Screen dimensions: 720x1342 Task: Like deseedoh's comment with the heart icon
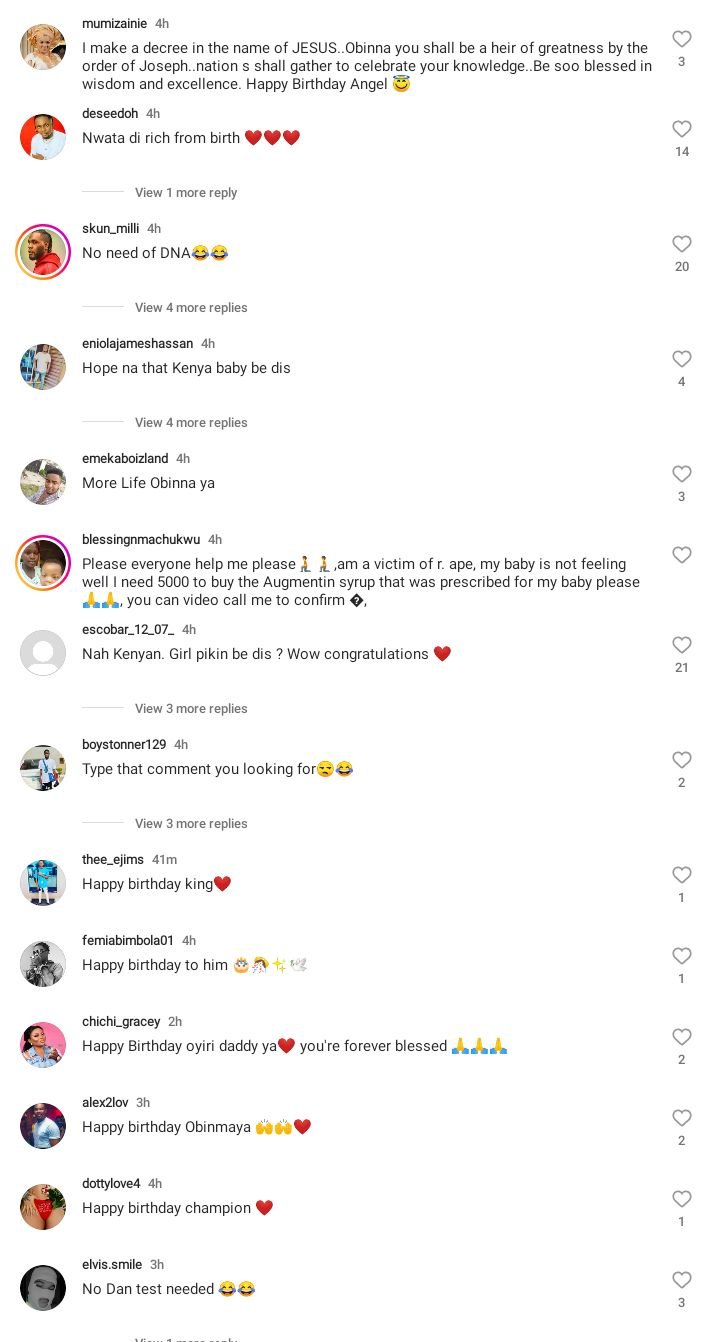(681, 129)
